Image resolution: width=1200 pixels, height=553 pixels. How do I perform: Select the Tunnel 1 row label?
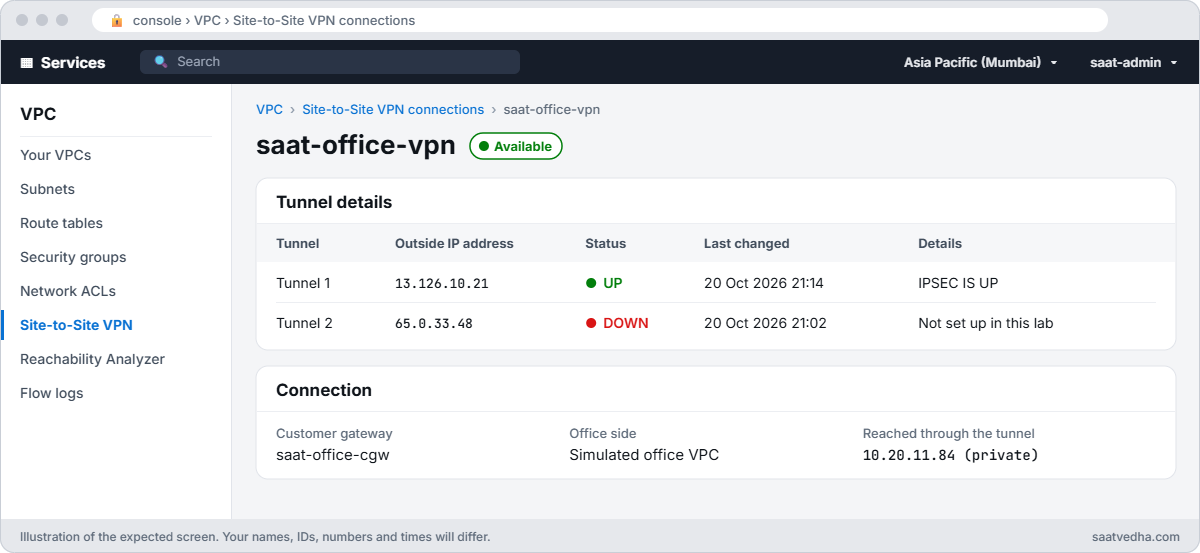click(x=303, y=283)
